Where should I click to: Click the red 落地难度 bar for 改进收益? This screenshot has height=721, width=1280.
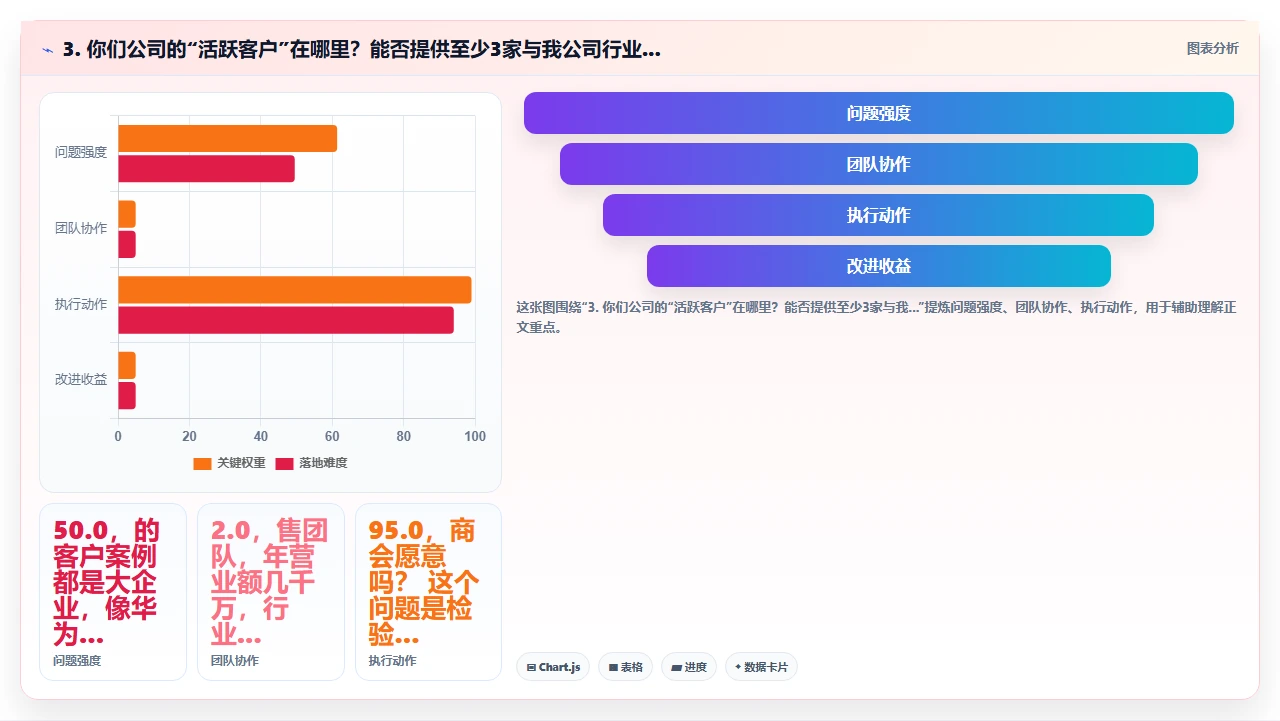point(126,395)
